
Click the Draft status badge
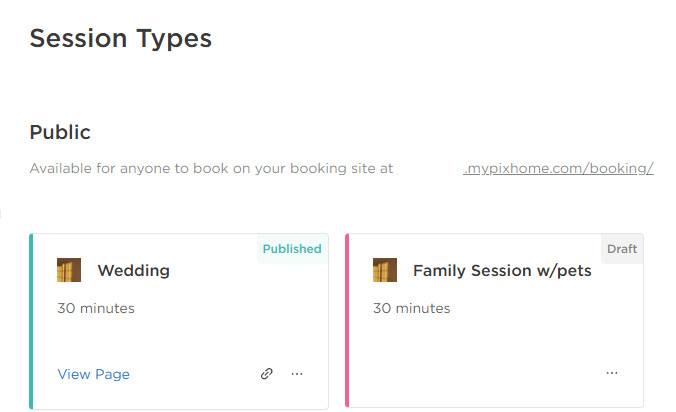coord(622,249)
